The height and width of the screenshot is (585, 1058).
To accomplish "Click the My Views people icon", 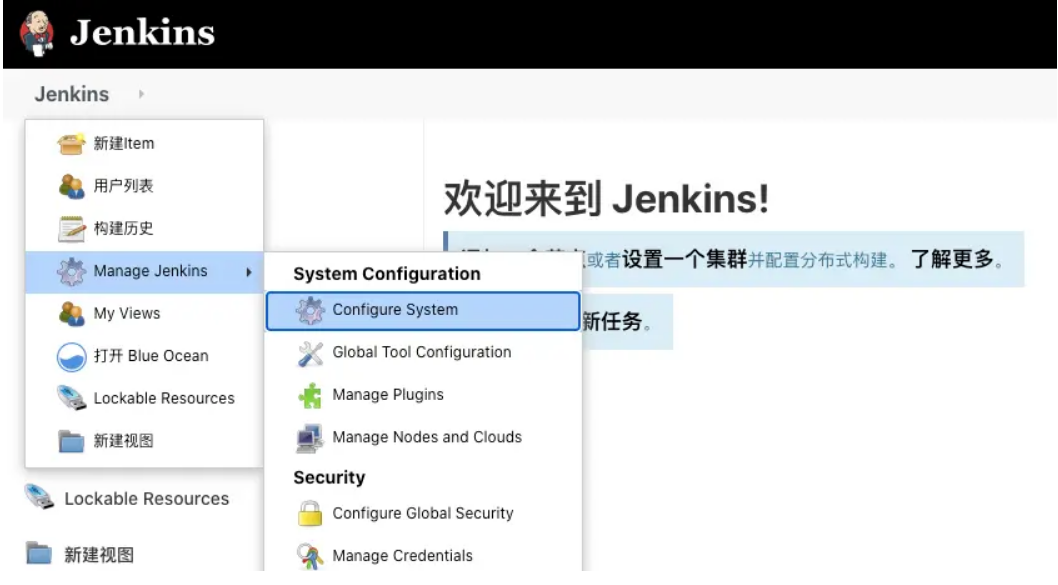I will pos(71,314).
